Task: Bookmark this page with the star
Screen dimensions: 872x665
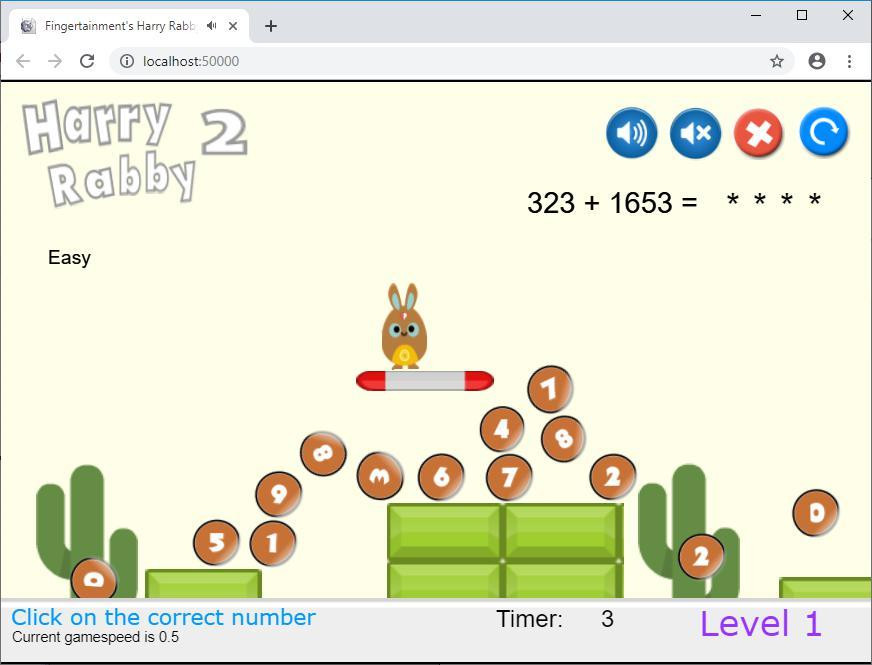Action: [777, 61]
